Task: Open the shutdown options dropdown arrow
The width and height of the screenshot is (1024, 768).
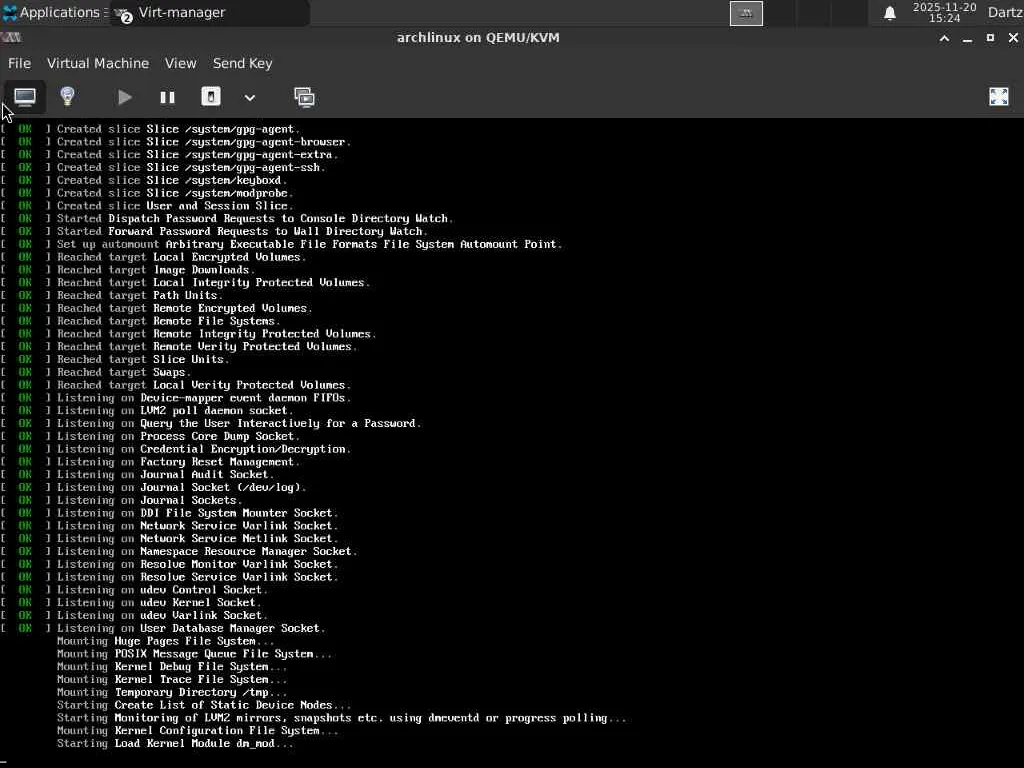Action: click(x=249, y=98)
